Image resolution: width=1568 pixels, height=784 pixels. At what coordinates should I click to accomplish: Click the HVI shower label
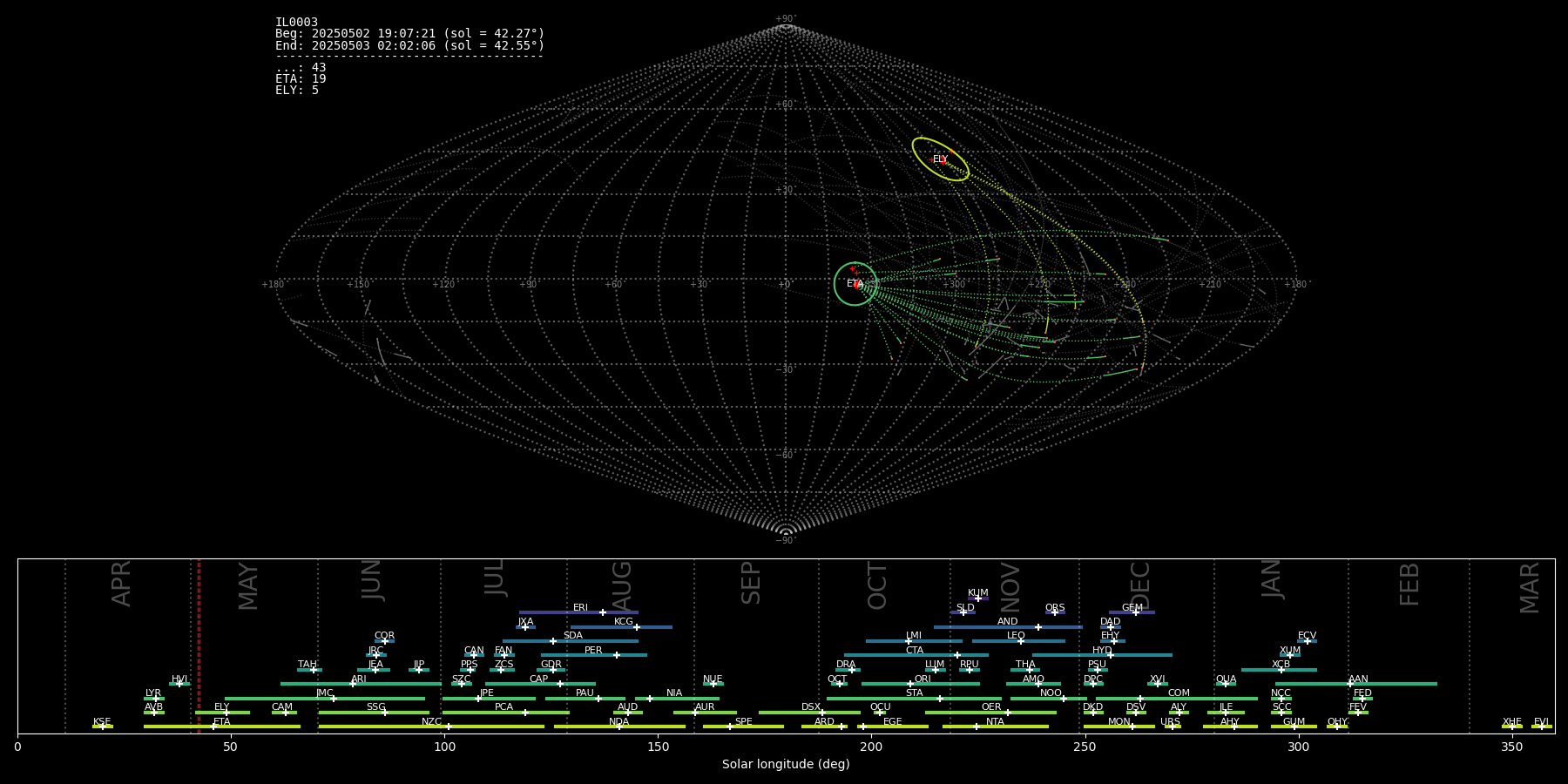click(x=179, y=679)
